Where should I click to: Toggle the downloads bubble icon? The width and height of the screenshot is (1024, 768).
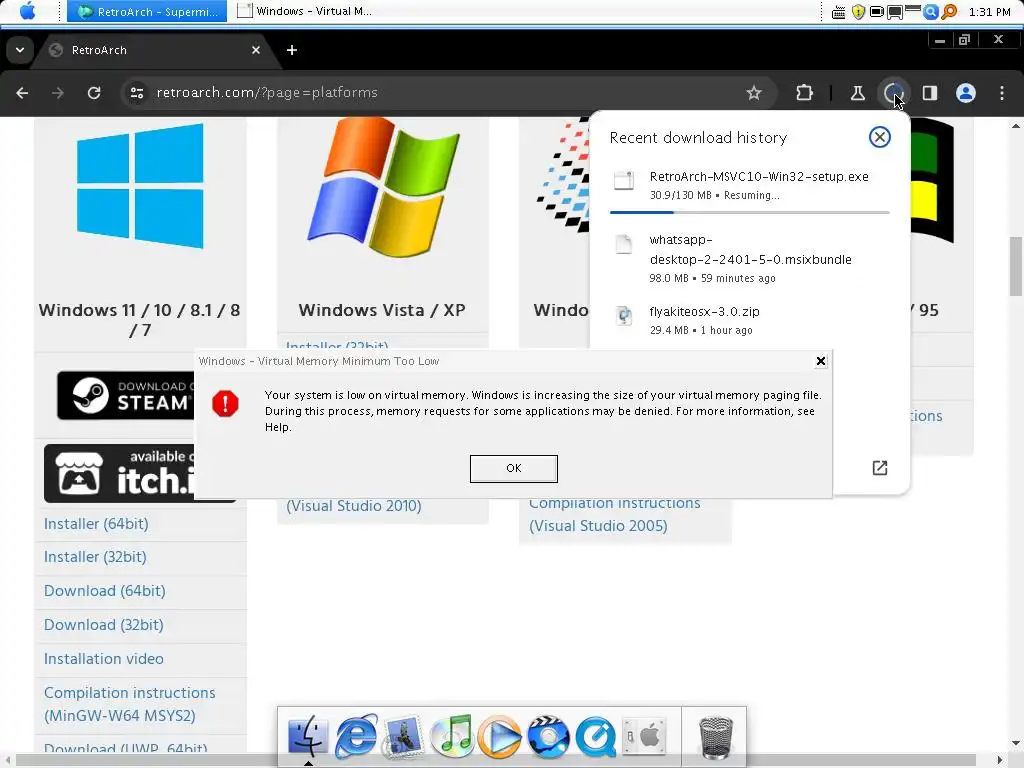click(893, 93)
